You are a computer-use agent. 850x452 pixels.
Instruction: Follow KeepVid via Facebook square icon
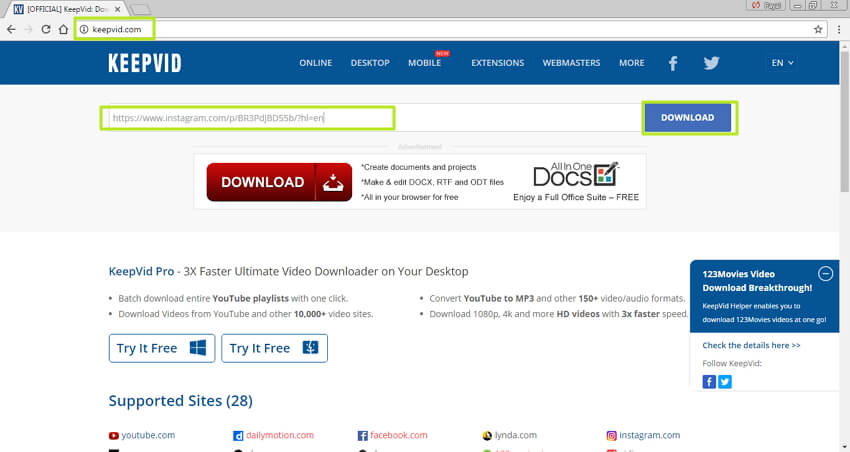[709, 382]
